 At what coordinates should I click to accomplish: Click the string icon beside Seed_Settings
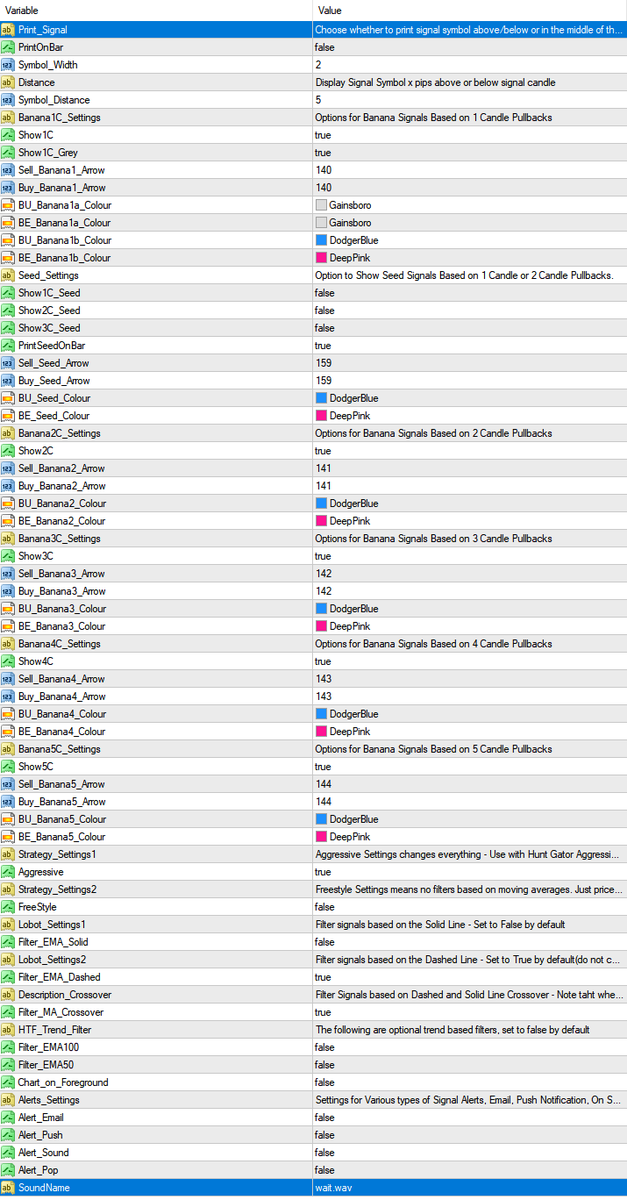8,275
